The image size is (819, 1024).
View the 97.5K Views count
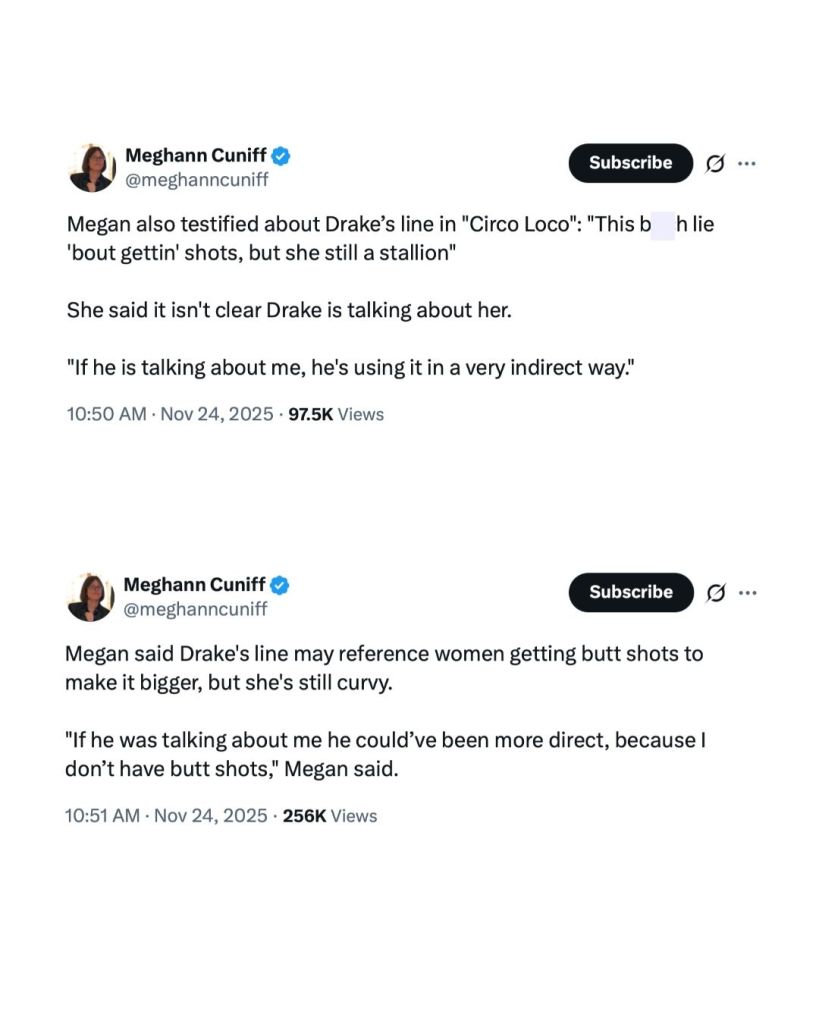point(336,414)
